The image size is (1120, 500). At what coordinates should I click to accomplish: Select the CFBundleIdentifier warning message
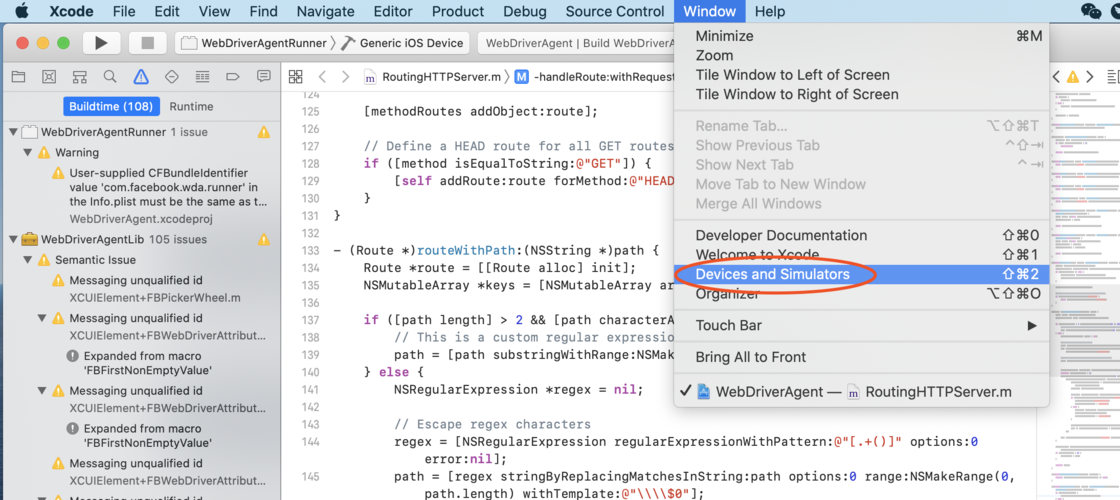[169, 187]
